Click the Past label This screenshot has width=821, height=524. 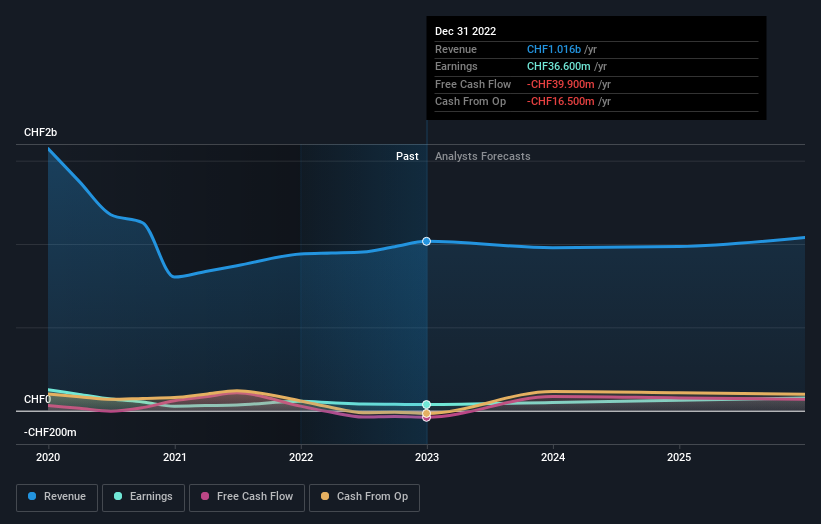coord(407,157)
